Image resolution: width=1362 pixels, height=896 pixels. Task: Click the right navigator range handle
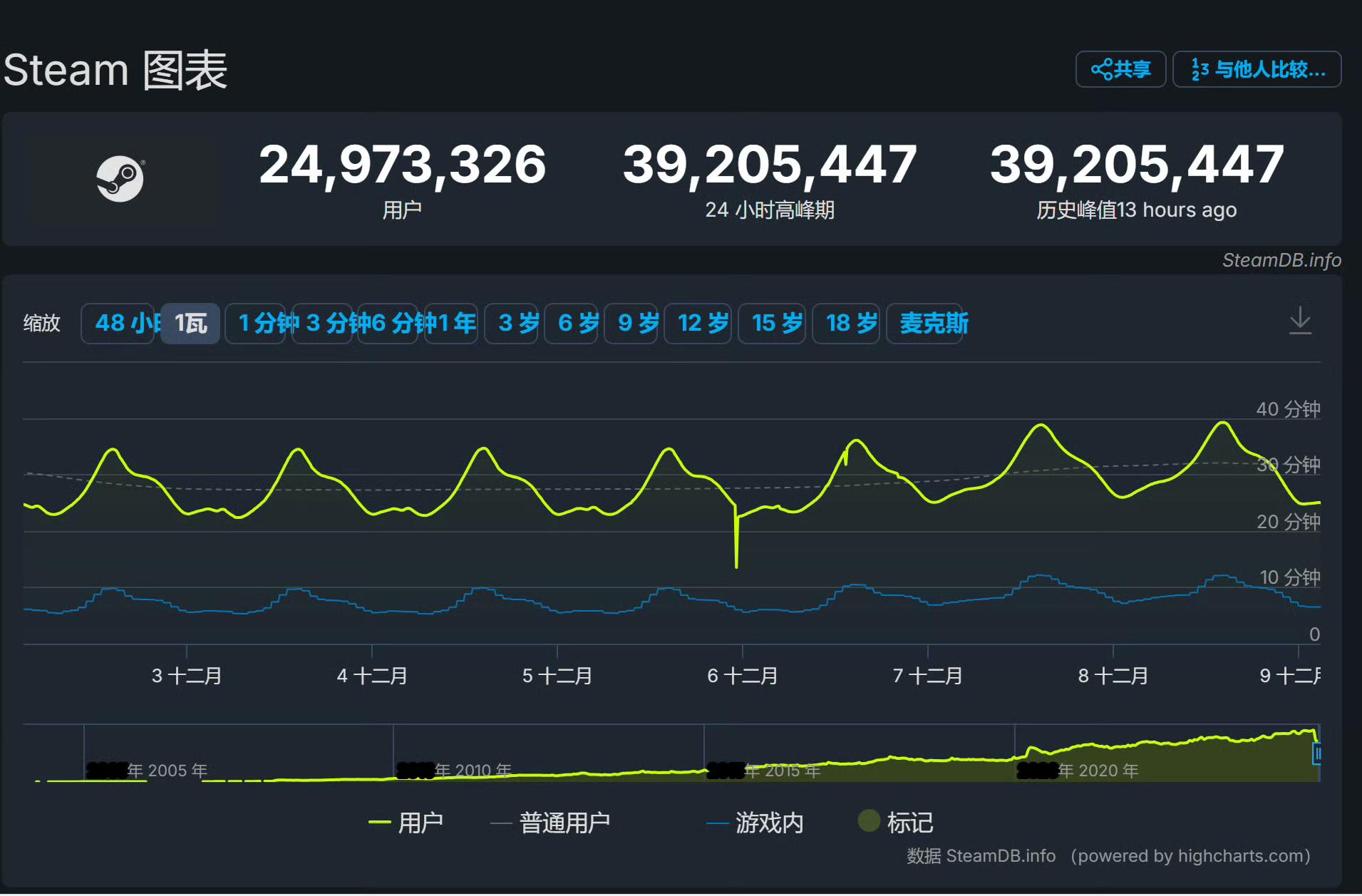pos(1317,753)
